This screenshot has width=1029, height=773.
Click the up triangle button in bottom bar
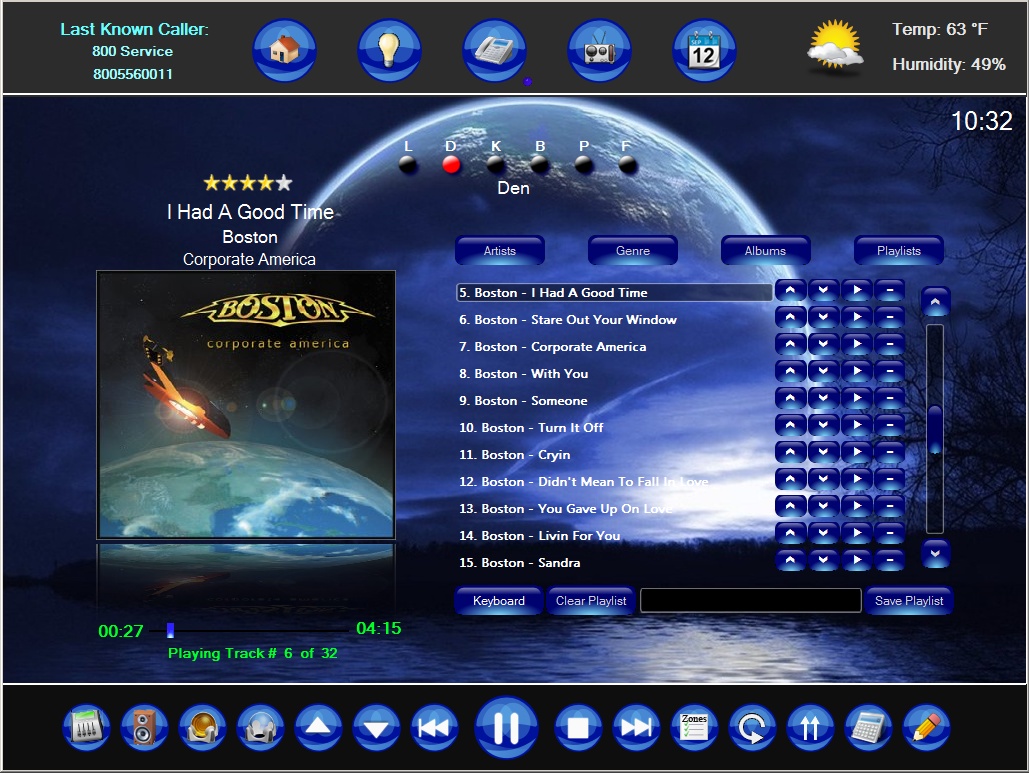coord(318,728)
